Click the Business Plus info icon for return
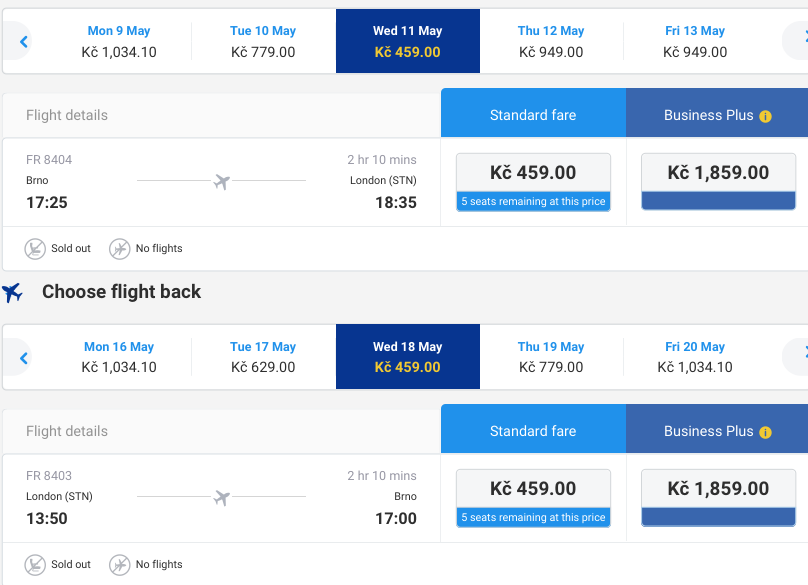Image resolution: width=808 pixels, height=585 pixels. 765,432
